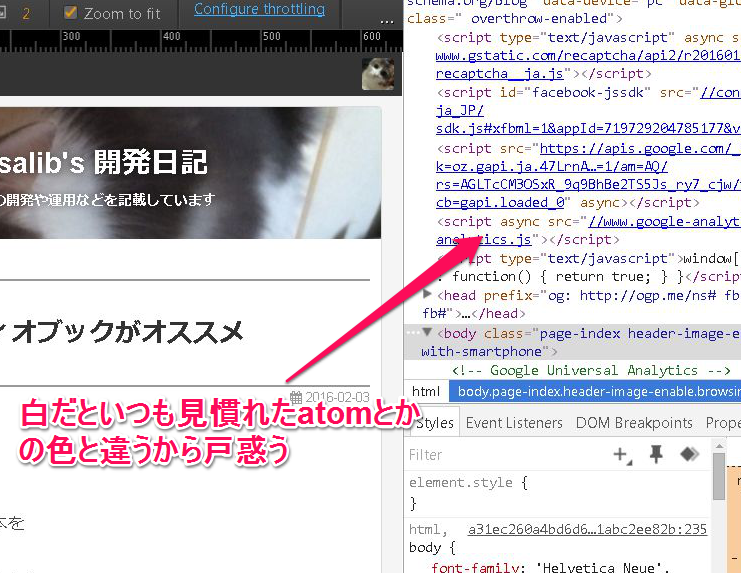This screenshot has height=573, width=741.
Task: Click the ruler mark labeled 500
Action: click(271, 36)
